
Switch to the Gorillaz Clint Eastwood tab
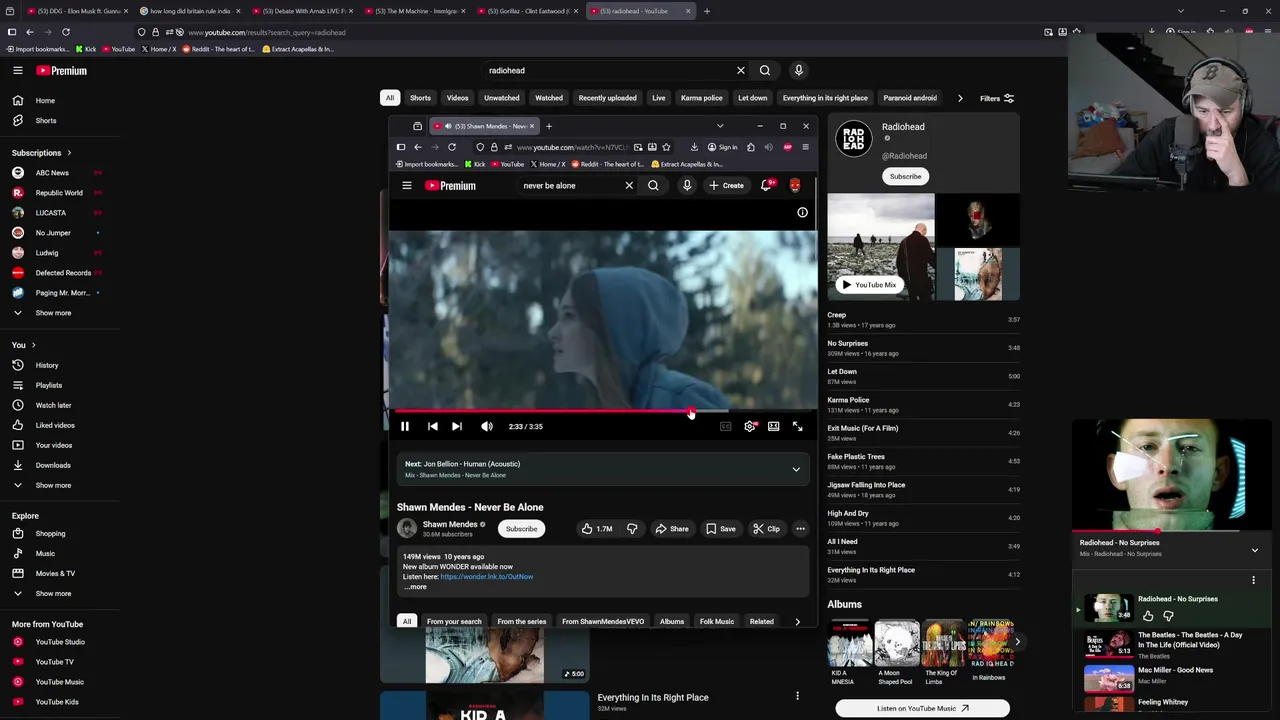524,11
